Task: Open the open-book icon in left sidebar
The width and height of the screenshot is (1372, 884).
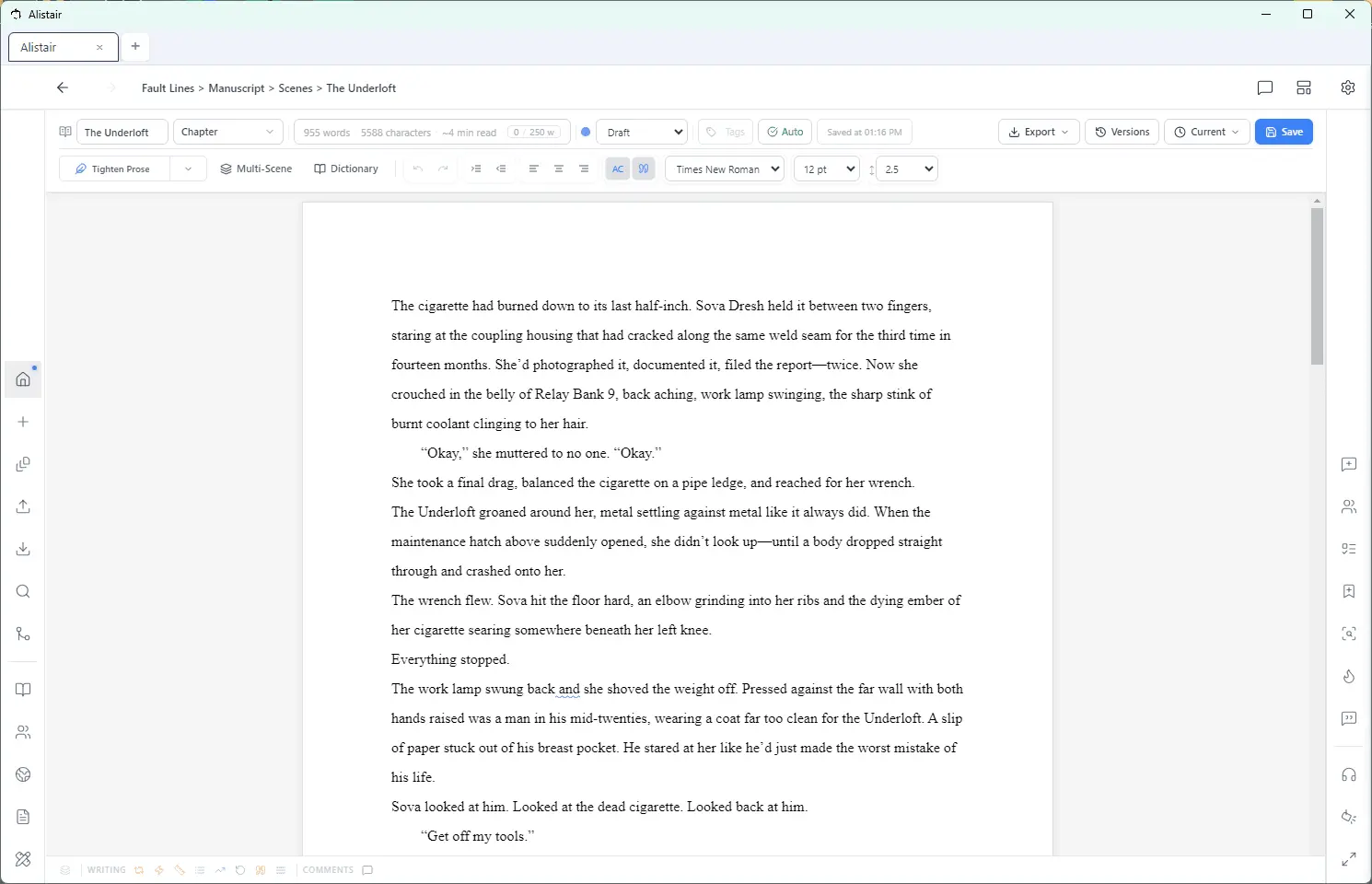Action: click(x=23, y=690)
